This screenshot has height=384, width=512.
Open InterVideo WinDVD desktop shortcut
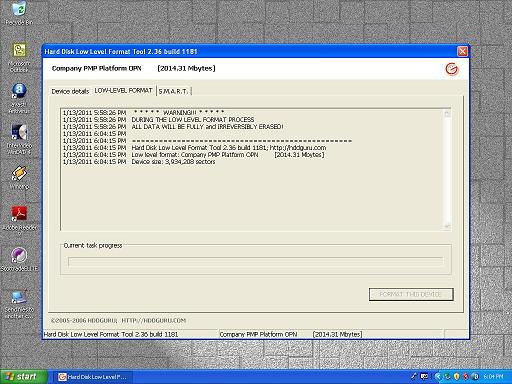19,139
